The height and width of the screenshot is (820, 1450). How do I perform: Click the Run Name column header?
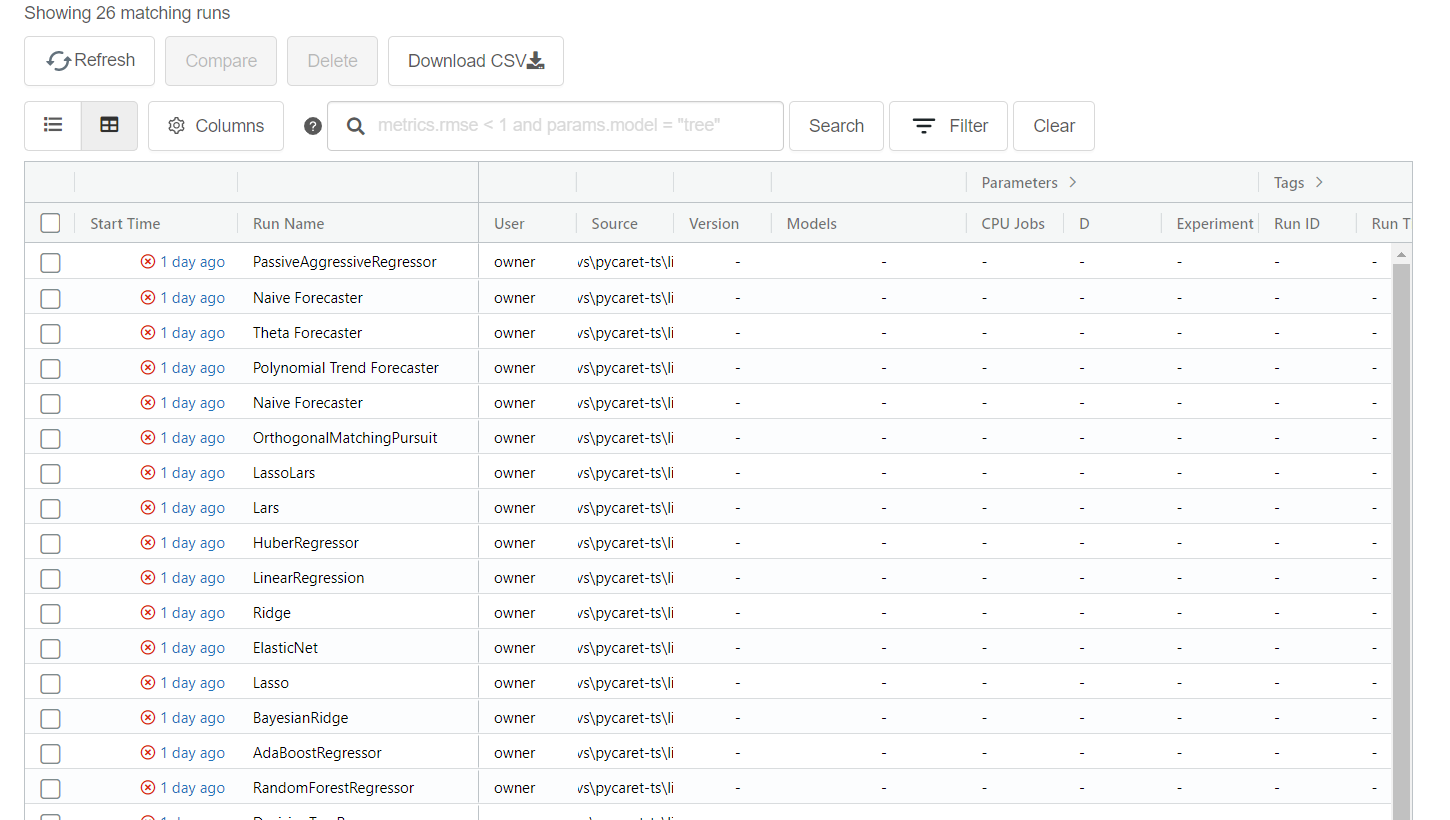[x=288, y=223]
